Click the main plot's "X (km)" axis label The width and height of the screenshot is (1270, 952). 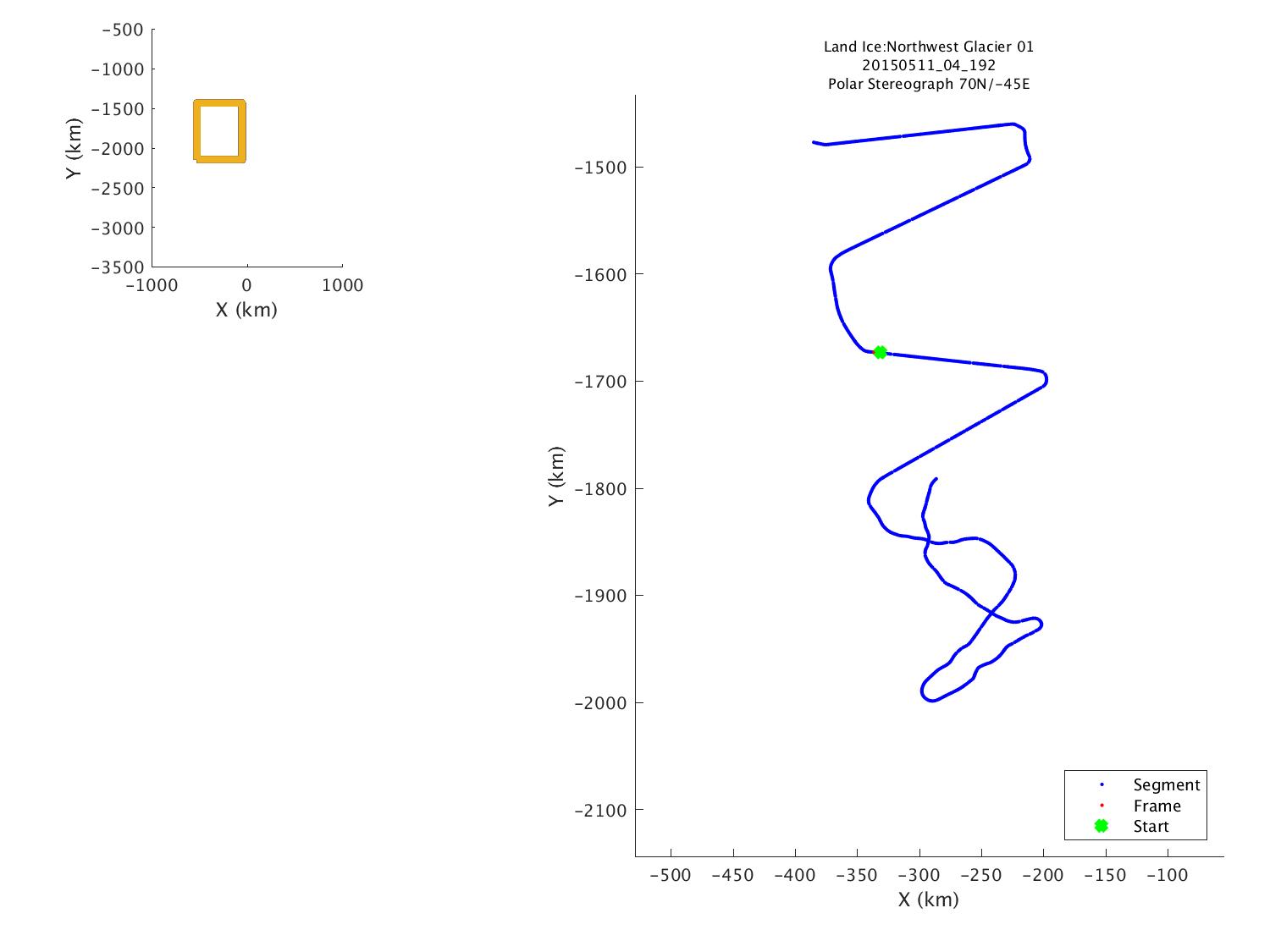pyautogui.click(x=928, y=900)
